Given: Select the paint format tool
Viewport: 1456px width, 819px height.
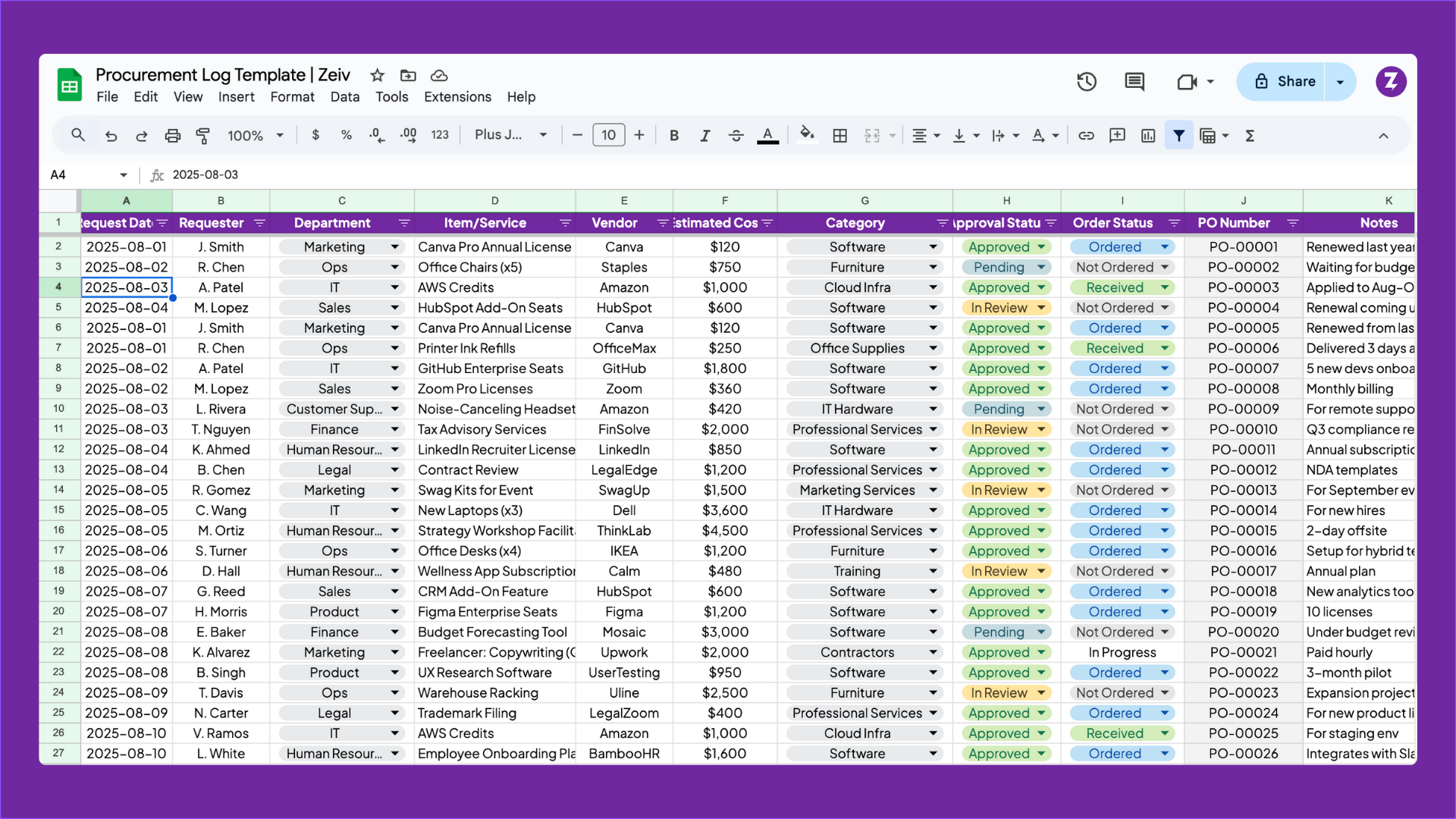Looking at the screenshot, I should 202,135.
